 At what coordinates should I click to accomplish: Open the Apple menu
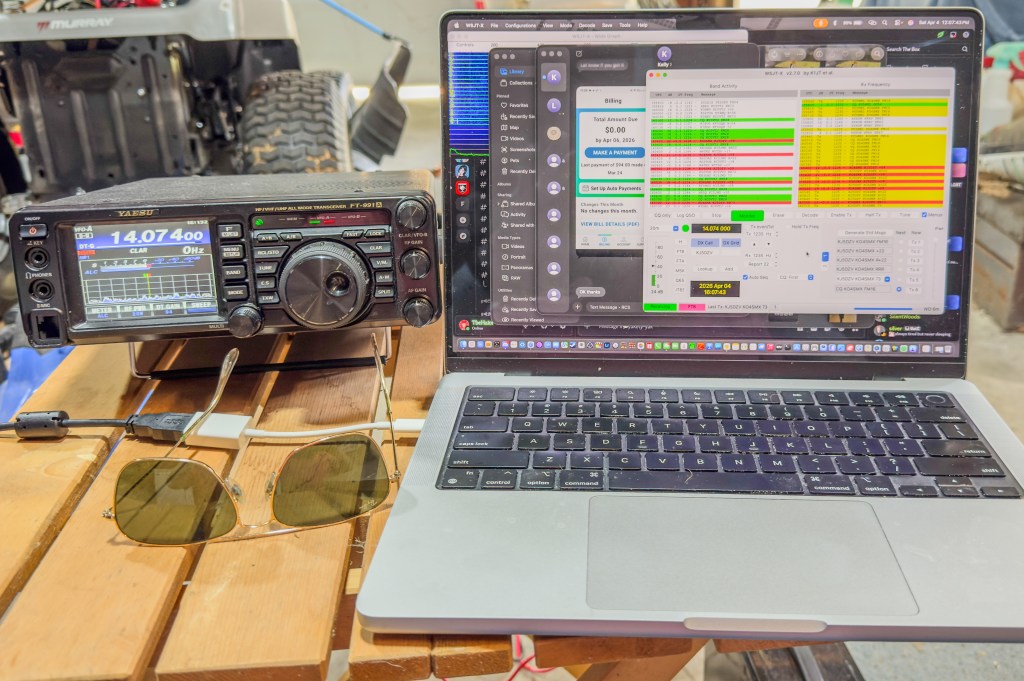[455, 25]
